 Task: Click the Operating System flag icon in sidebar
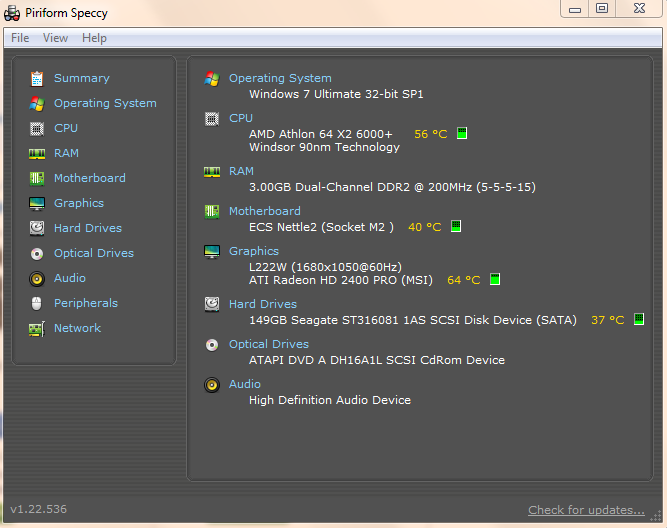(x=37, y=103)
